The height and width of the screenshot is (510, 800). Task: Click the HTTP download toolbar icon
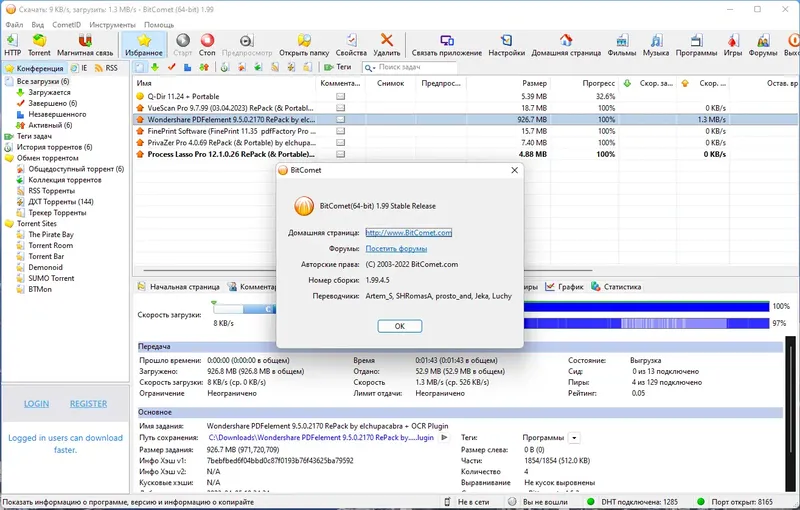pyautogui.click(x=12, y=40)
